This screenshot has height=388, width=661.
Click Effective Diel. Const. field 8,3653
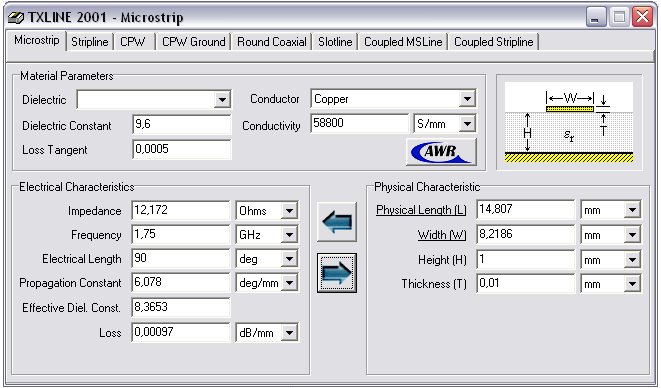[x=181, y=307]
